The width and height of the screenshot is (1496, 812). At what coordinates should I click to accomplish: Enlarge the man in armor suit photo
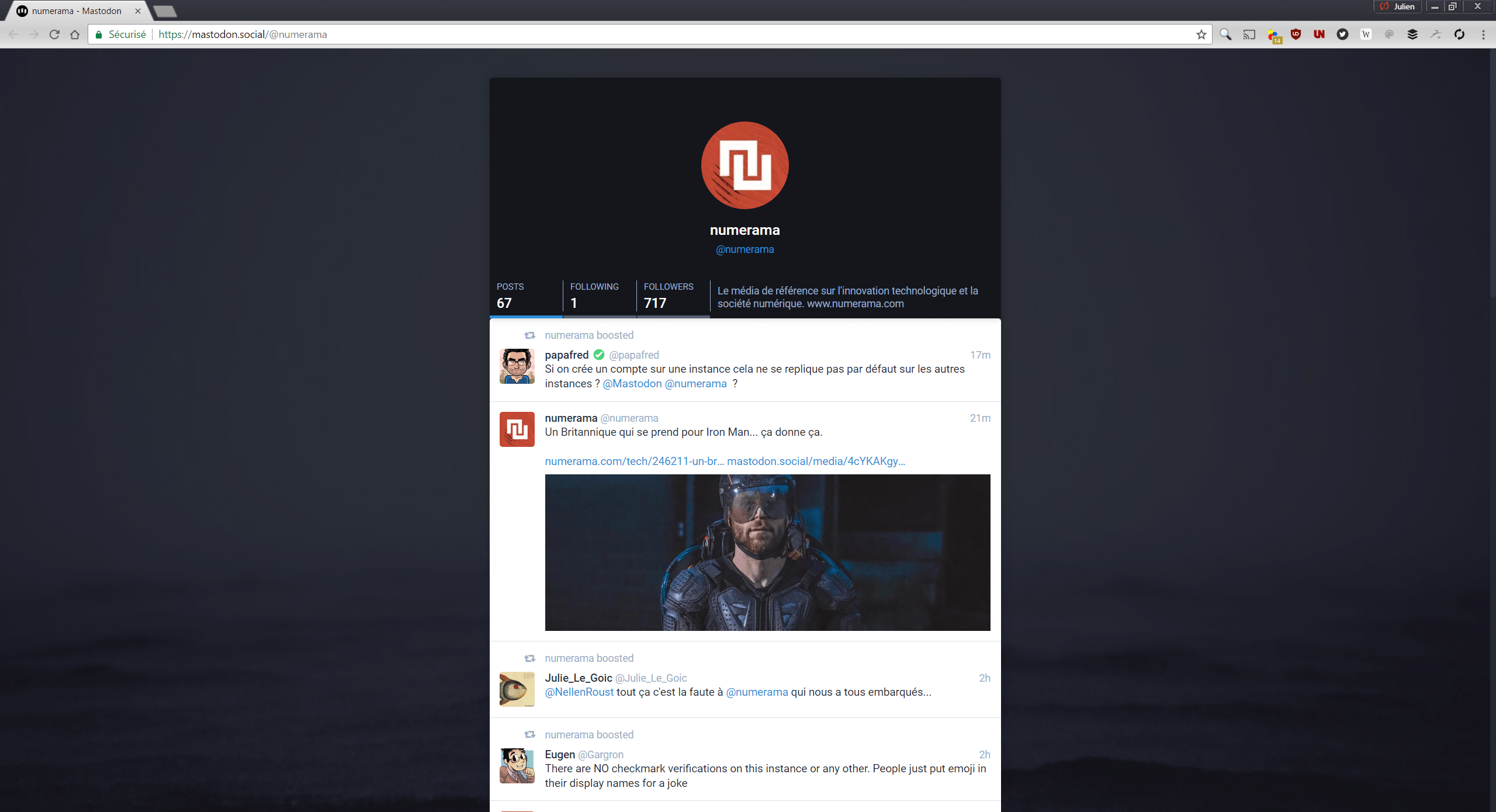click(x=767, y=553)
